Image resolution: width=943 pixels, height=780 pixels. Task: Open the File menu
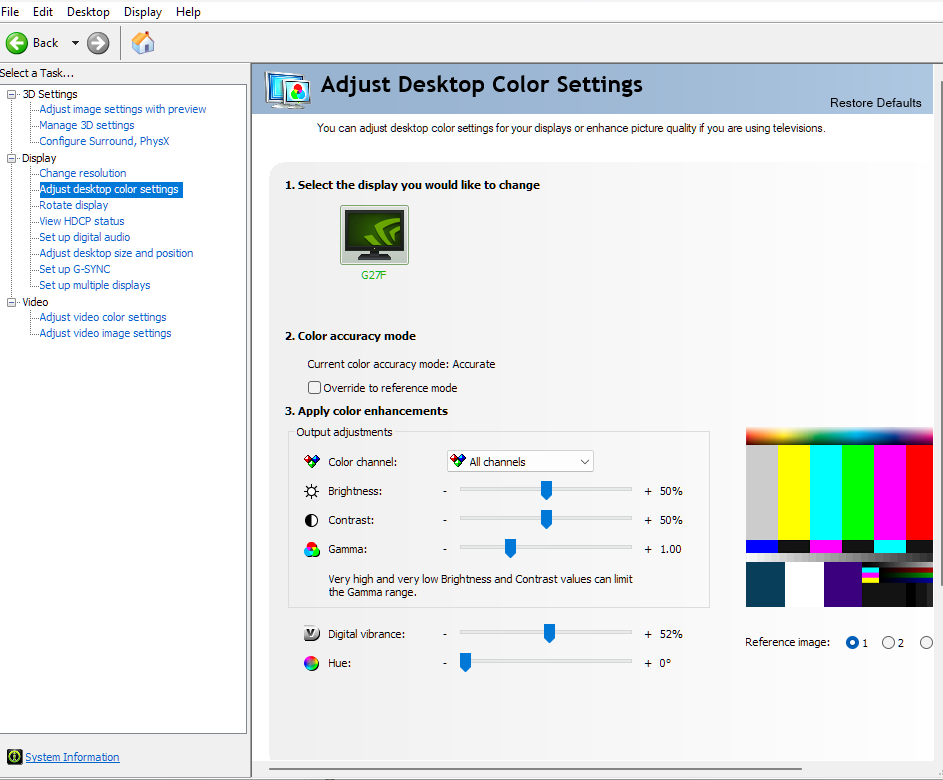(10, 12)
